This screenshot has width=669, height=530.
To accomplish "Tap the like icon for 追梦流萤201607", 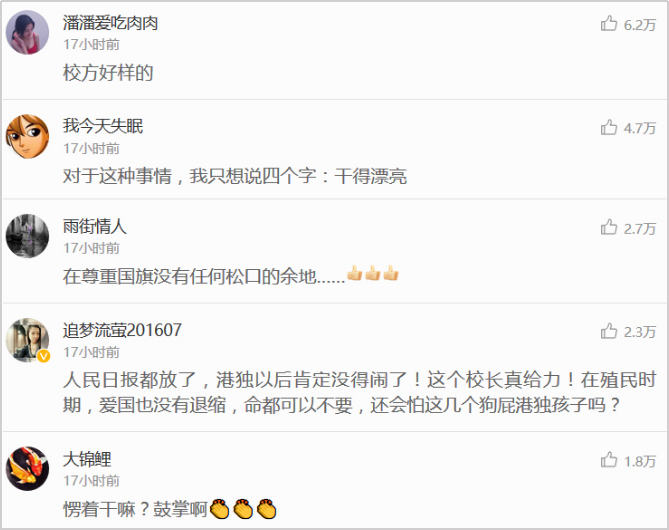I will [609, 331].
